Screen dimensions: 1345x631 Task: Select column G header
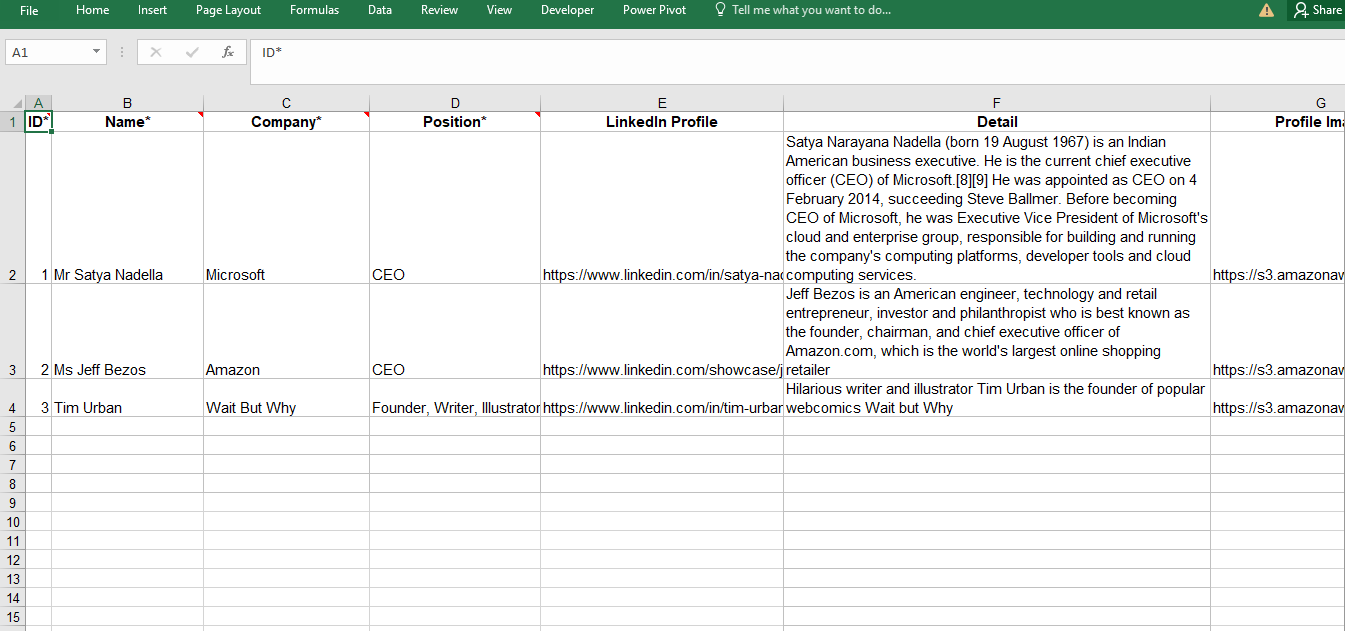click(x=1278, y=103)
